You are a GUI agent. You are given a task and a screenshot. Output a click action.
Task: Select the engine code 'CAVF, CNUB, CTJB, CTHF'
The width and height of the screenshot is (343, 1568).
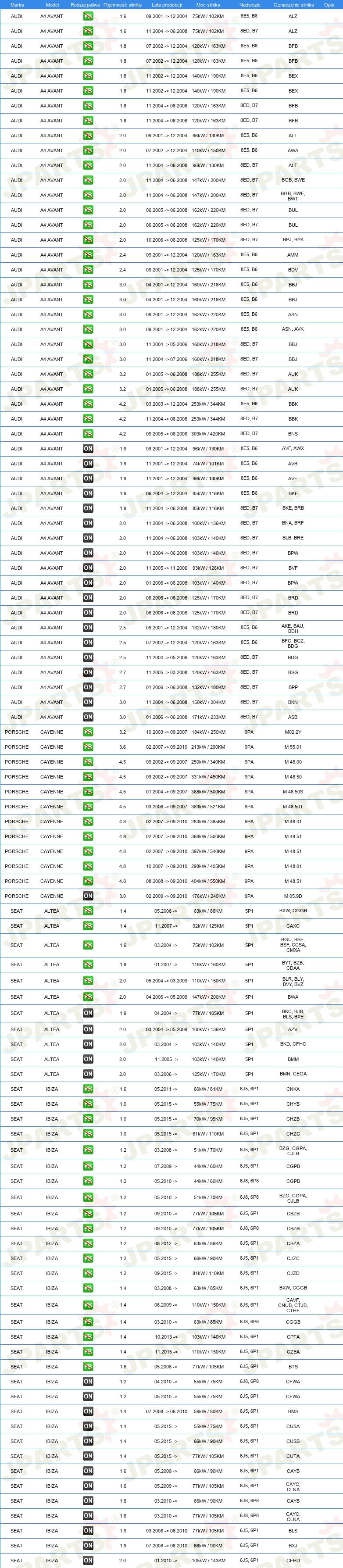point(293,1305)
